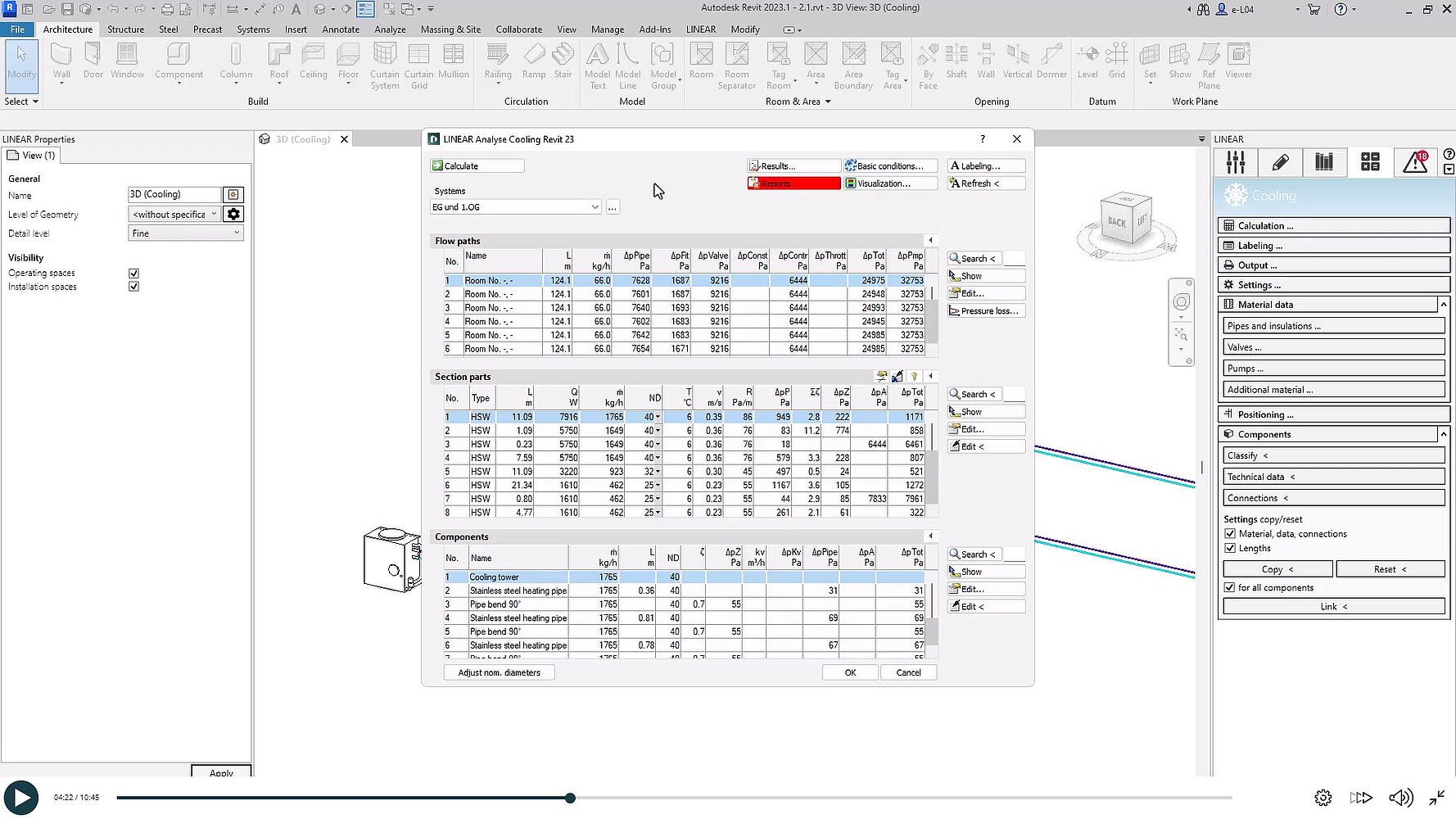Viewport: 1456px width, 819px height.
Task: Select the pencil edit icon in the LINEAR panel
Action: click(x=1280, y=162)
